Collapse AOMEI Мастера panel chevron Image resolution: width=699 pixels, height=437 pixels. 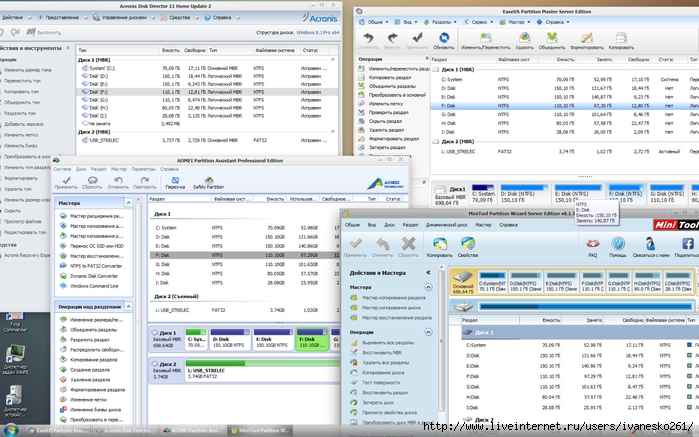click(x=128, y=203)
